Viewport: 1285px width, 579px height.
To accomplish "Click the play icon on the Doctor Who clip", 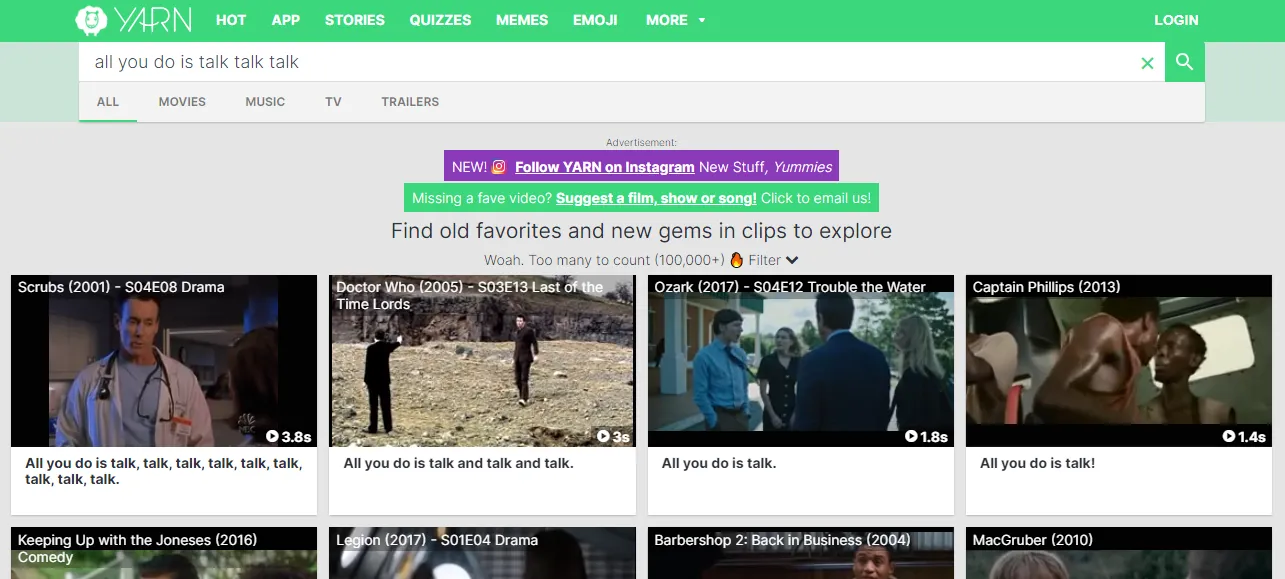I will pos(603,437).
